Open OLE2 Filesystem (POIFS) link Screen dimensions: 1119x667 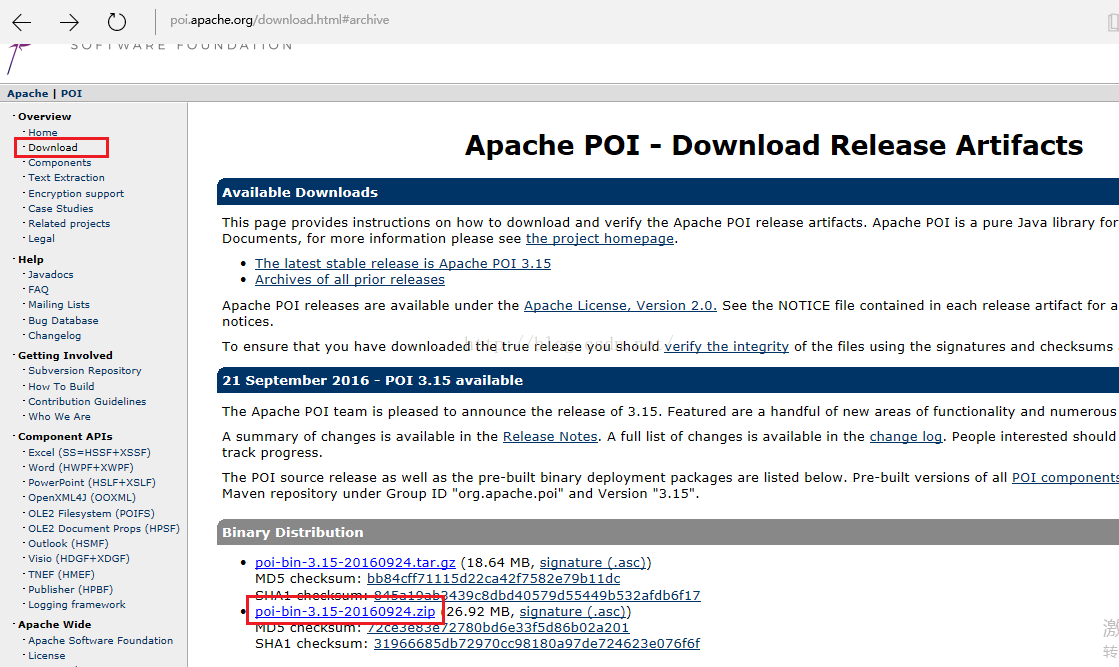91,514
